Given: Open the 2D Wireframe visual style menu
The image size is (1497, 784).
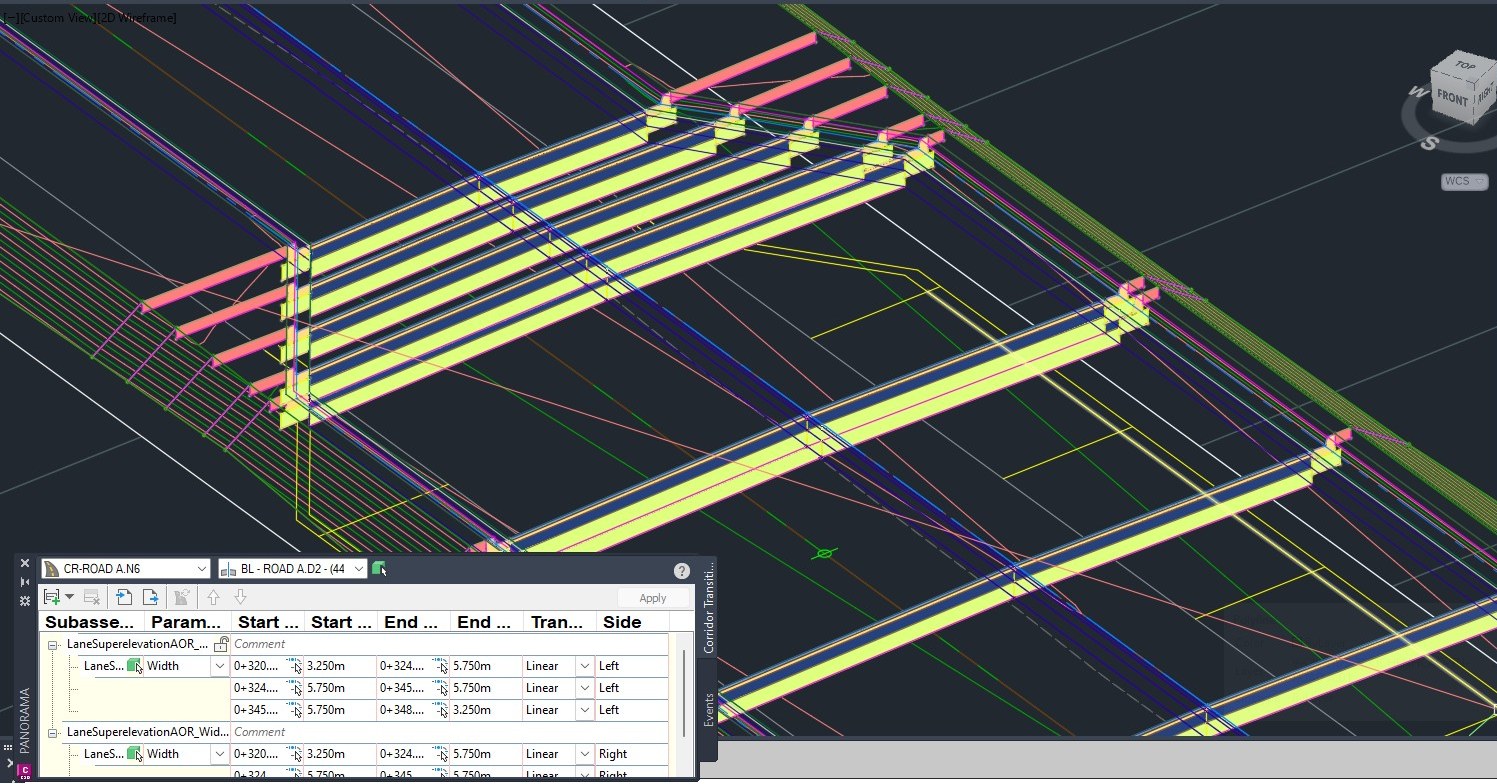Looking at the screenshot, I should pos(137,18).
